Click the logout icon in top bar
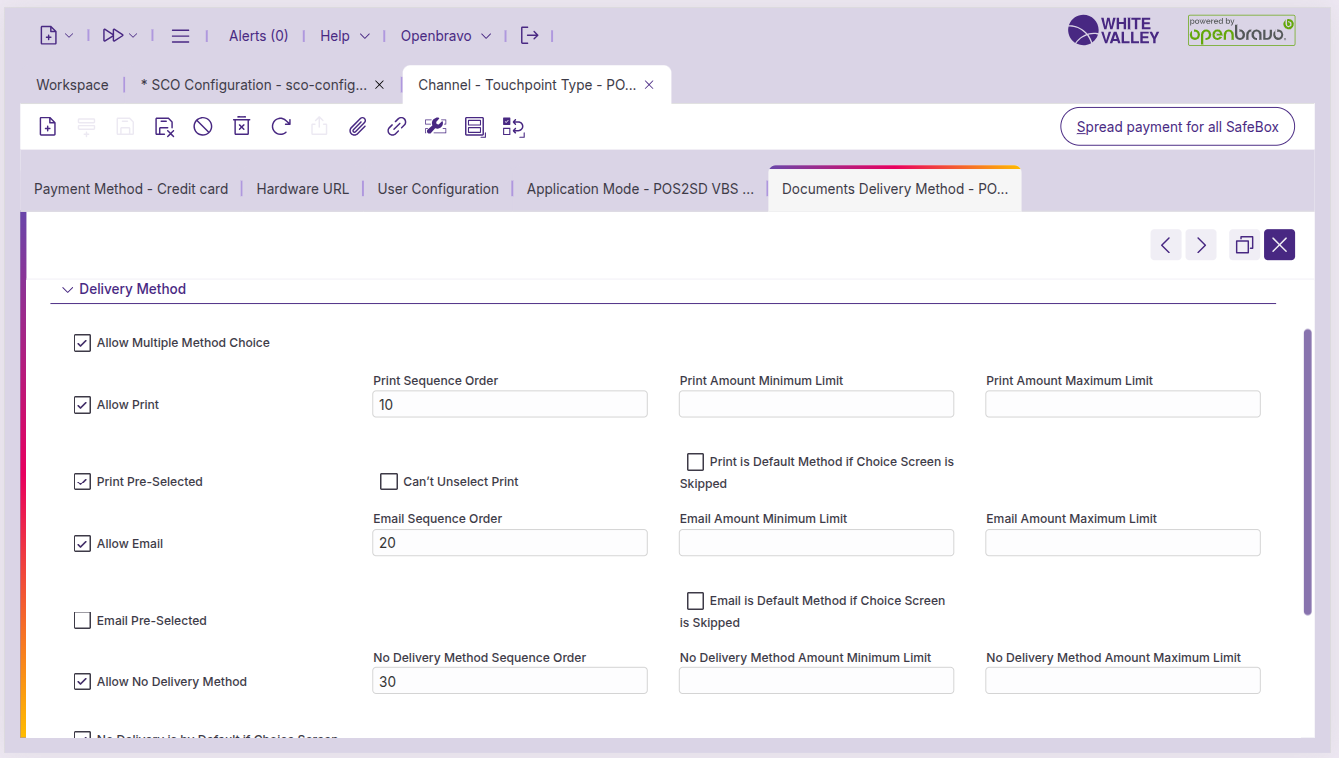This screenshot has width=1339, height=758. [x=529, y=36]
